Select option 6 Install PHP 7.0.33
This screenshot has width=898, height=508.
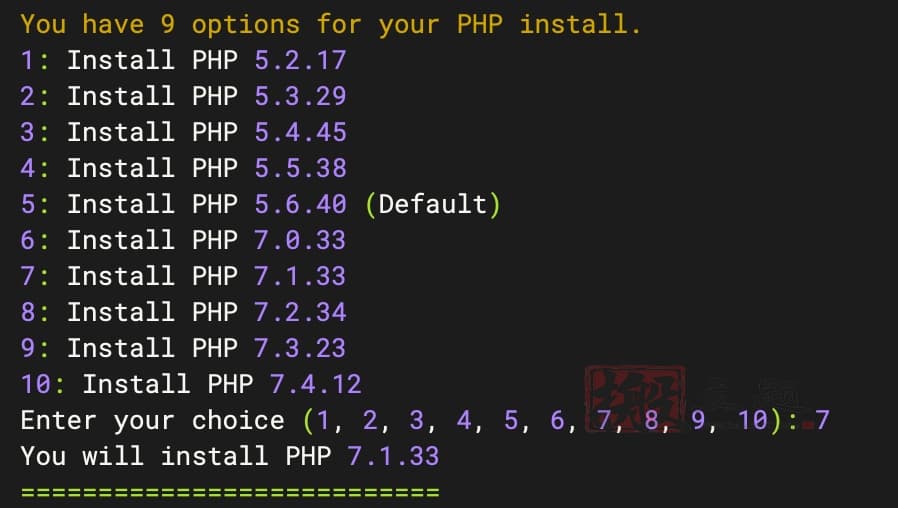(x=183, y=241)
